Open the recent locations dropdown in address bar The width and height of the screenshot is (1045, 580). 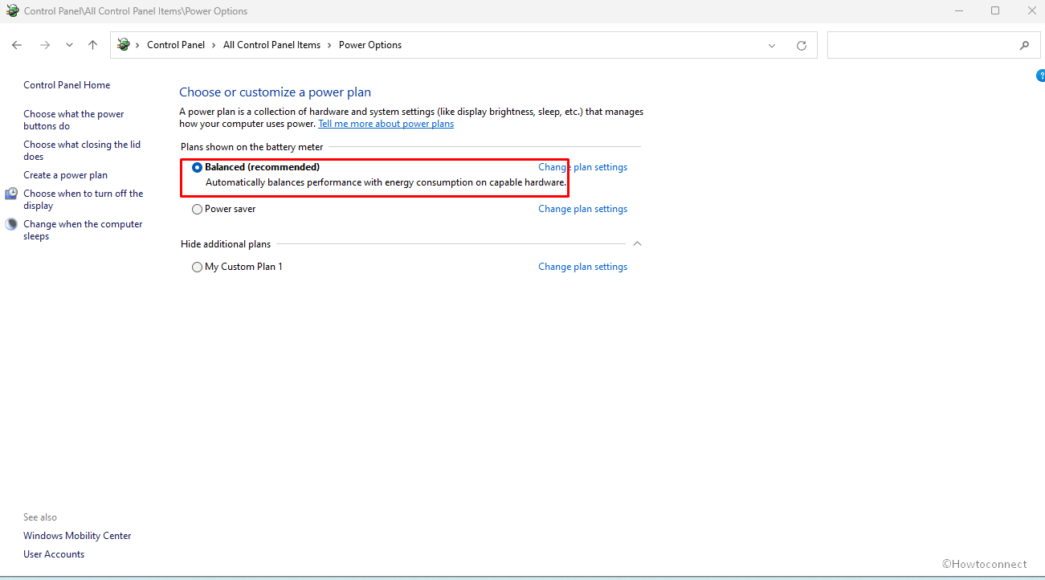point(771,45)
